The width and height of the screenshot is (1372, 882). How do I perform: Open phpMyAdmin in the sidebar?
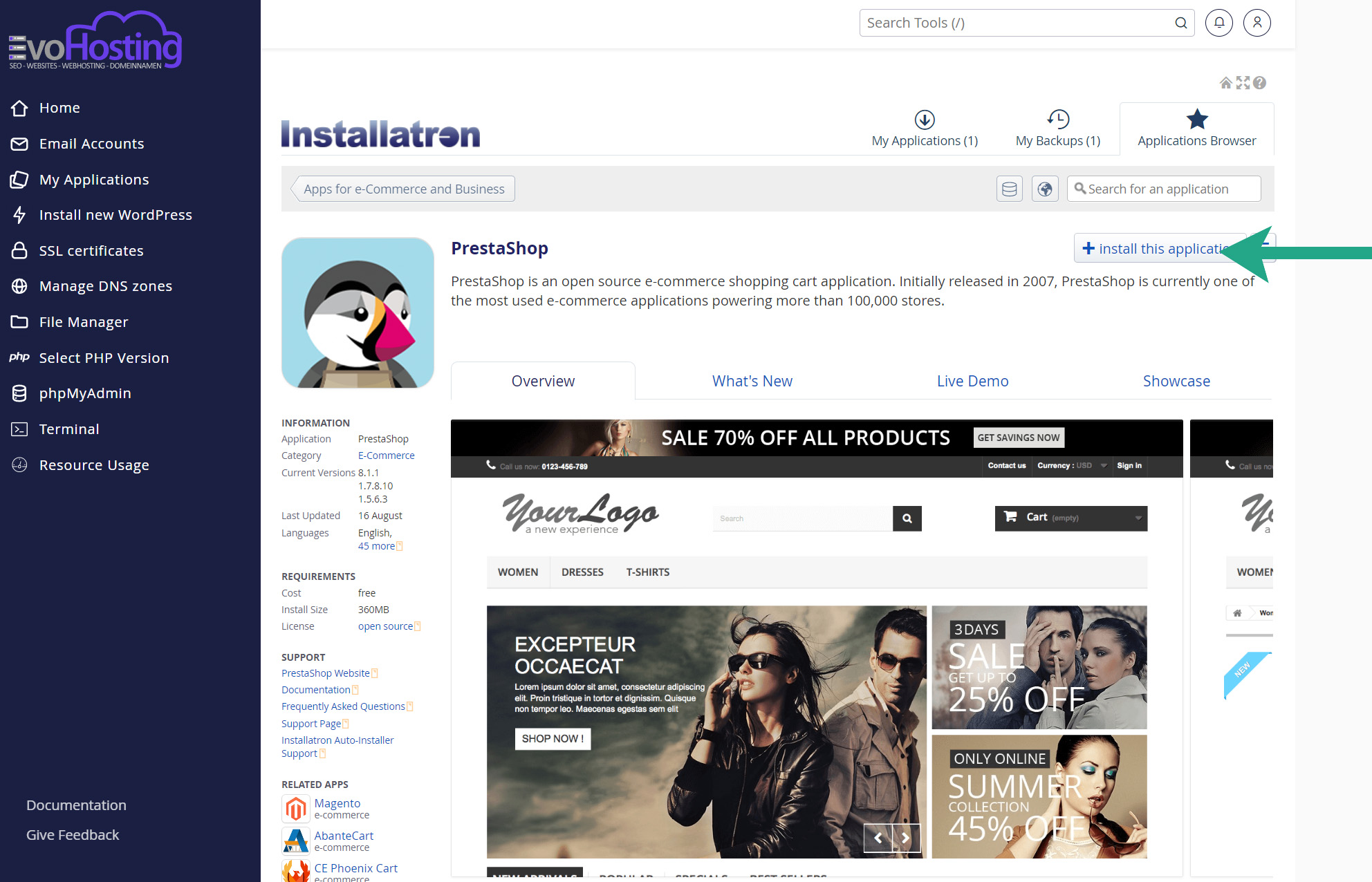click(84, 393)
